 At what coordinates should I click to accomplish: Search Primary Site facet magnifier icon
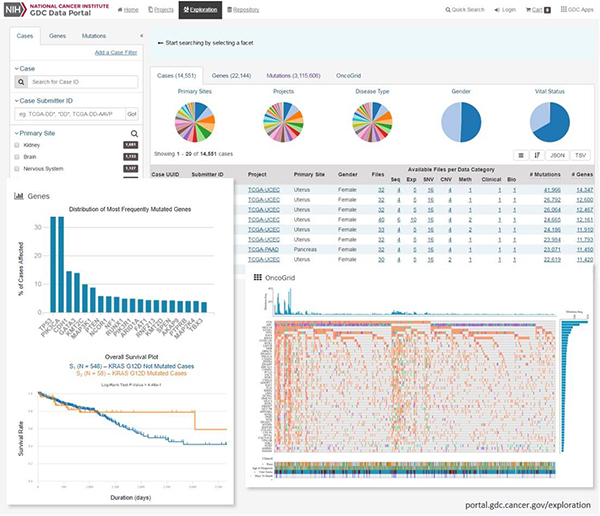point(134,132)
